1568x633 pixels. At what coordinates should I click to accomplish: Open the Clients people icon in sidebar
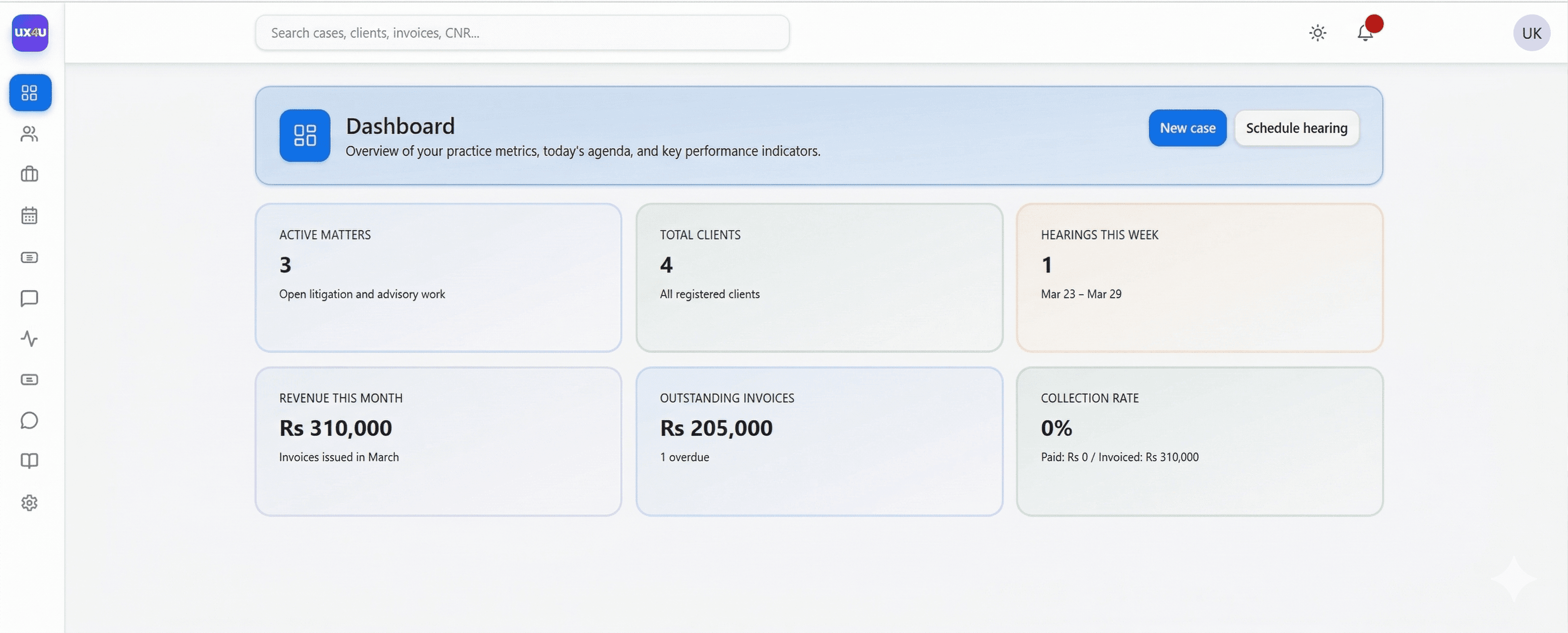29,134
